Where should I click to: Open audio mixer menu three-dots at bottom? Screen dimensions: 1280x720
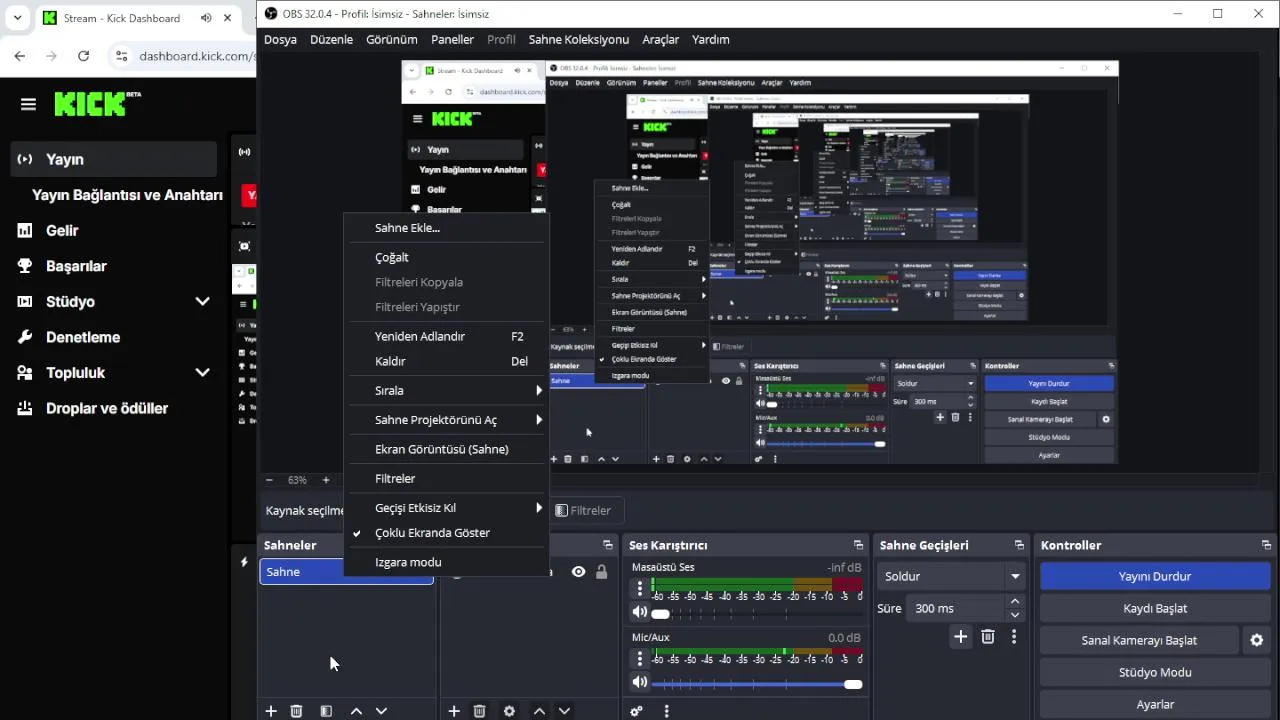[666, 711]
